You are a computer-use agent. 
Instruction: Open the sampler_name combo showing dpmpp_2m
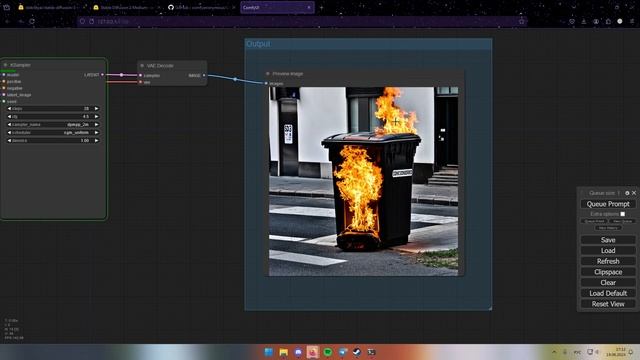click(53, 124)
